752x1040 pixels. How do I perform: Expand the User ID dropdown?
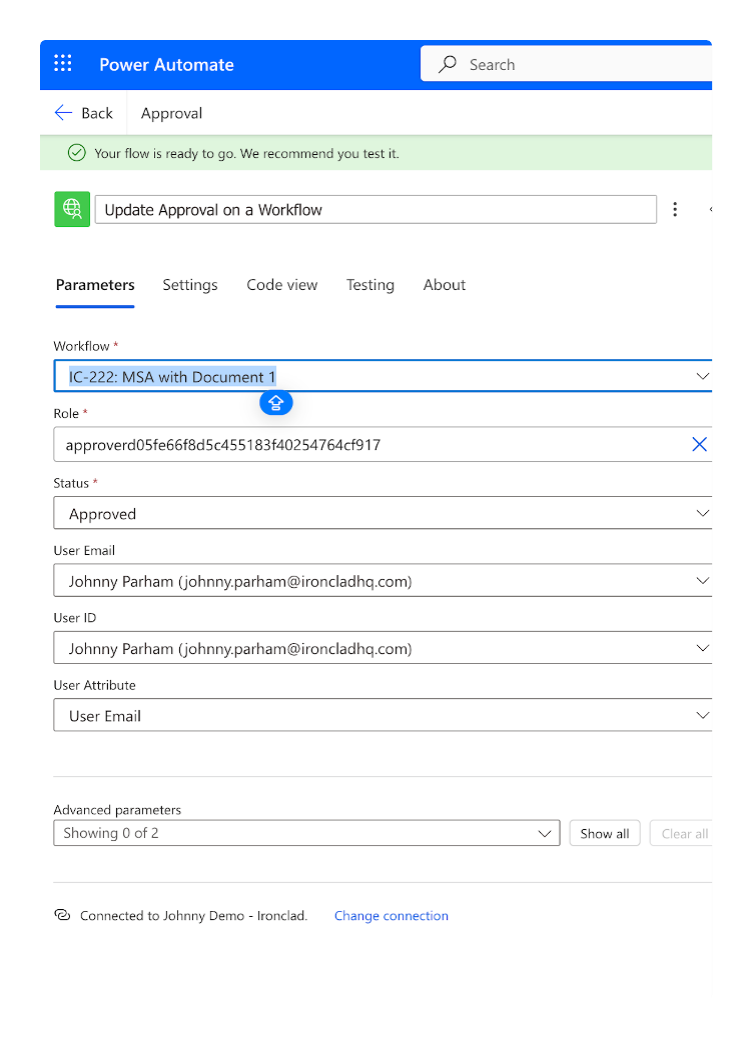[702, 648]
